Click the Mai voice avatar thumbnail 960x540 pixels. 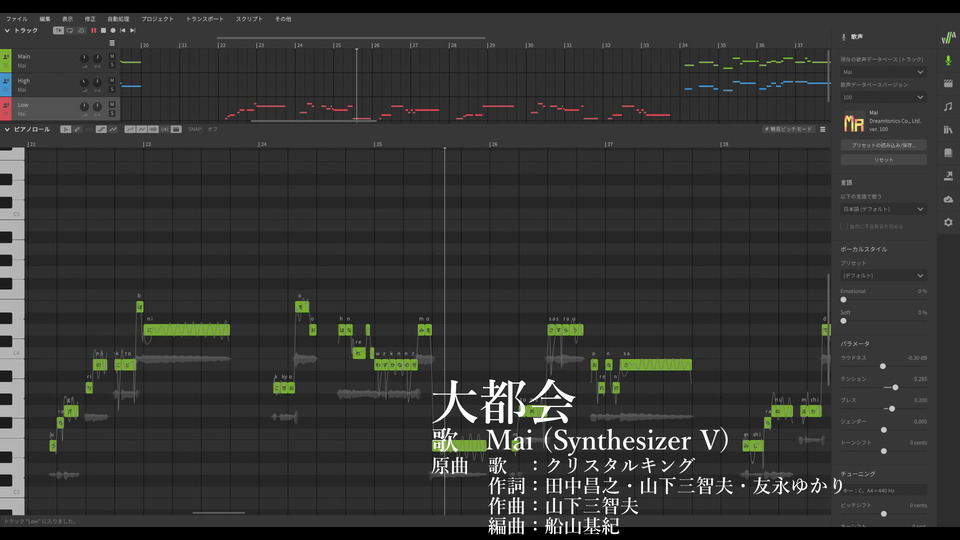[x=853, y=122]
